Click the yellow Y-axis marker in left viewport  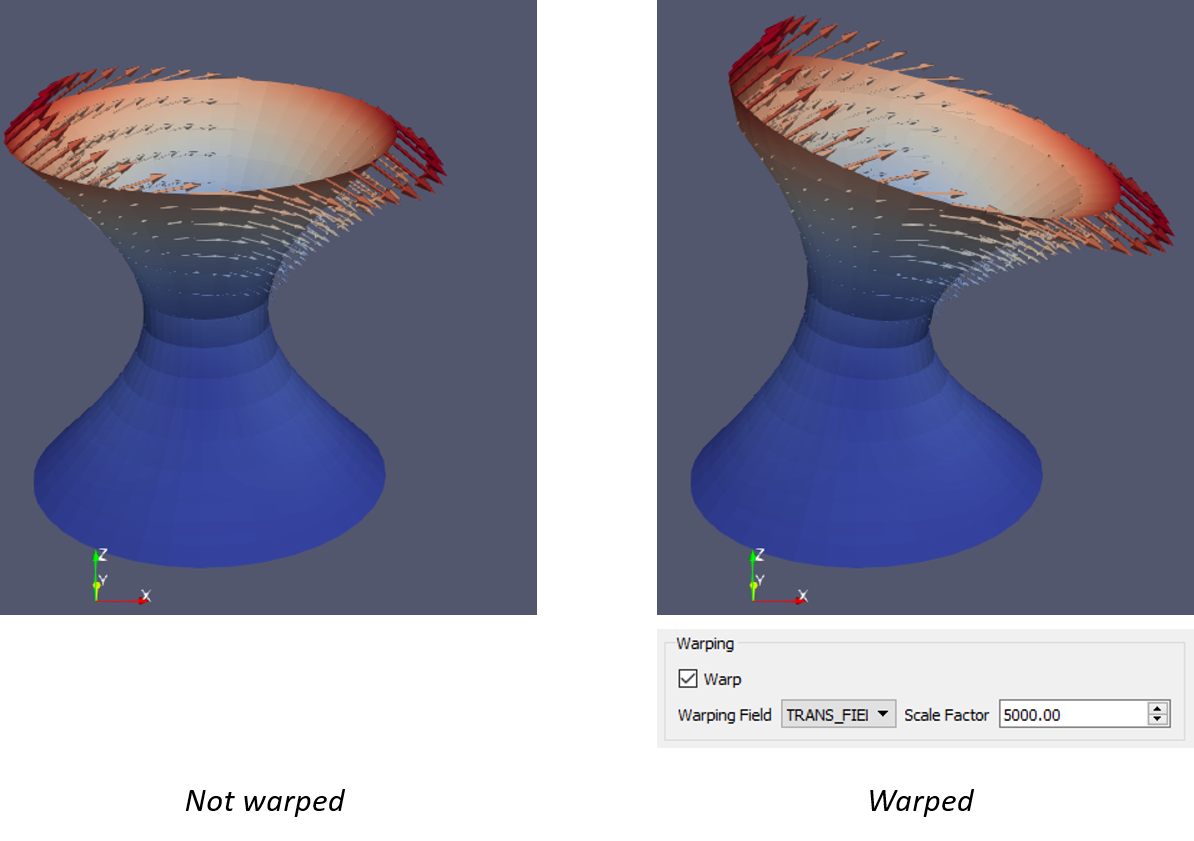[x=96, y=585]
